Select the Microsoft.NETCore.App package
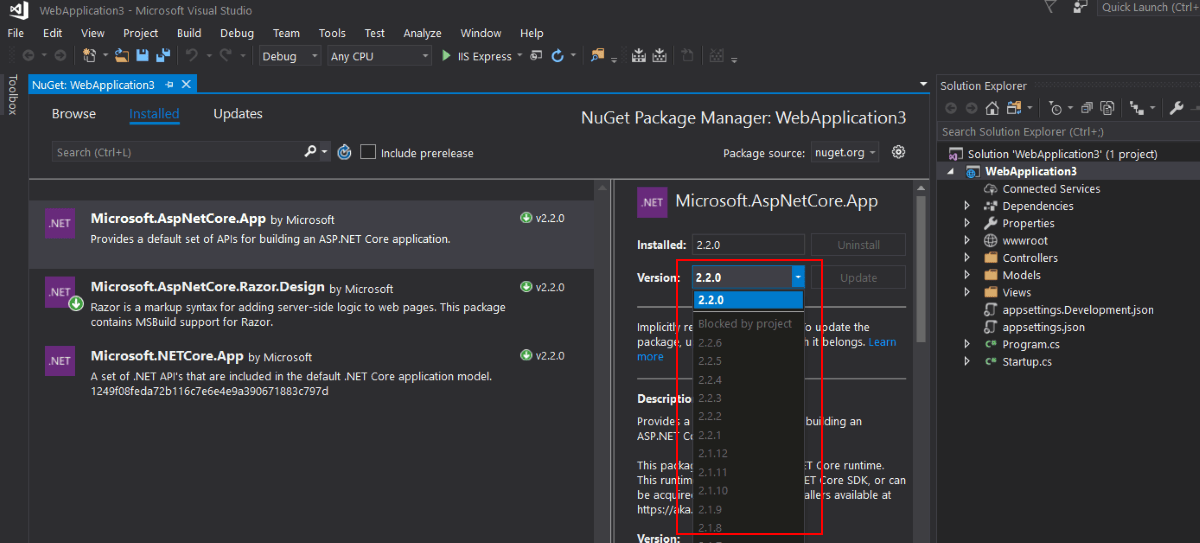Screen dimensions: 1200x543 [x=312, y=370]
